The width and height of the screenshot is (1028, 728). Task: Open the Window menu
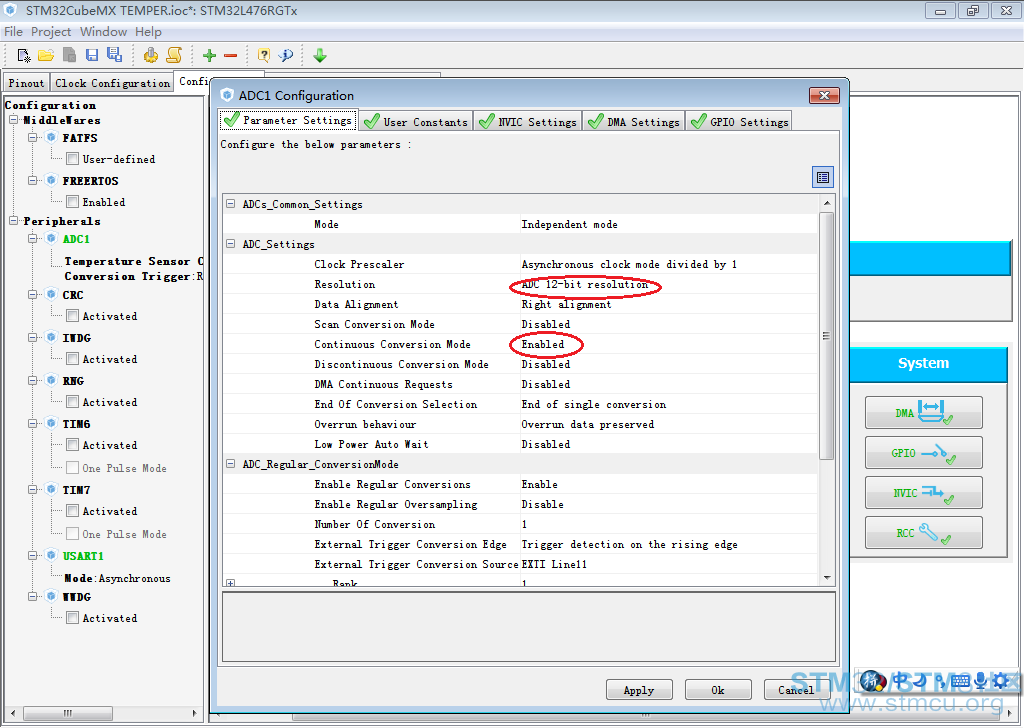pos(104,31)
